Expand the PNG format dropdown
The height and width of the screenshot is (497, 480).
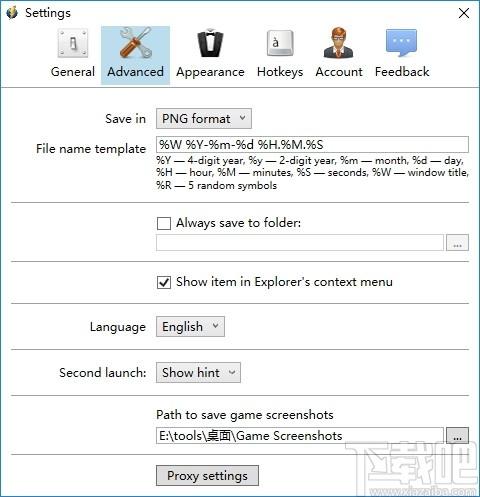[x=204, y=118]
